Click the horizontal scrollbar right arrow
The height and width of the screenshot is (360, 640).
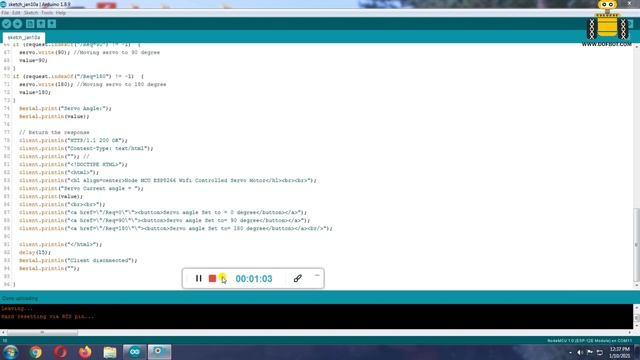[630, 332]
